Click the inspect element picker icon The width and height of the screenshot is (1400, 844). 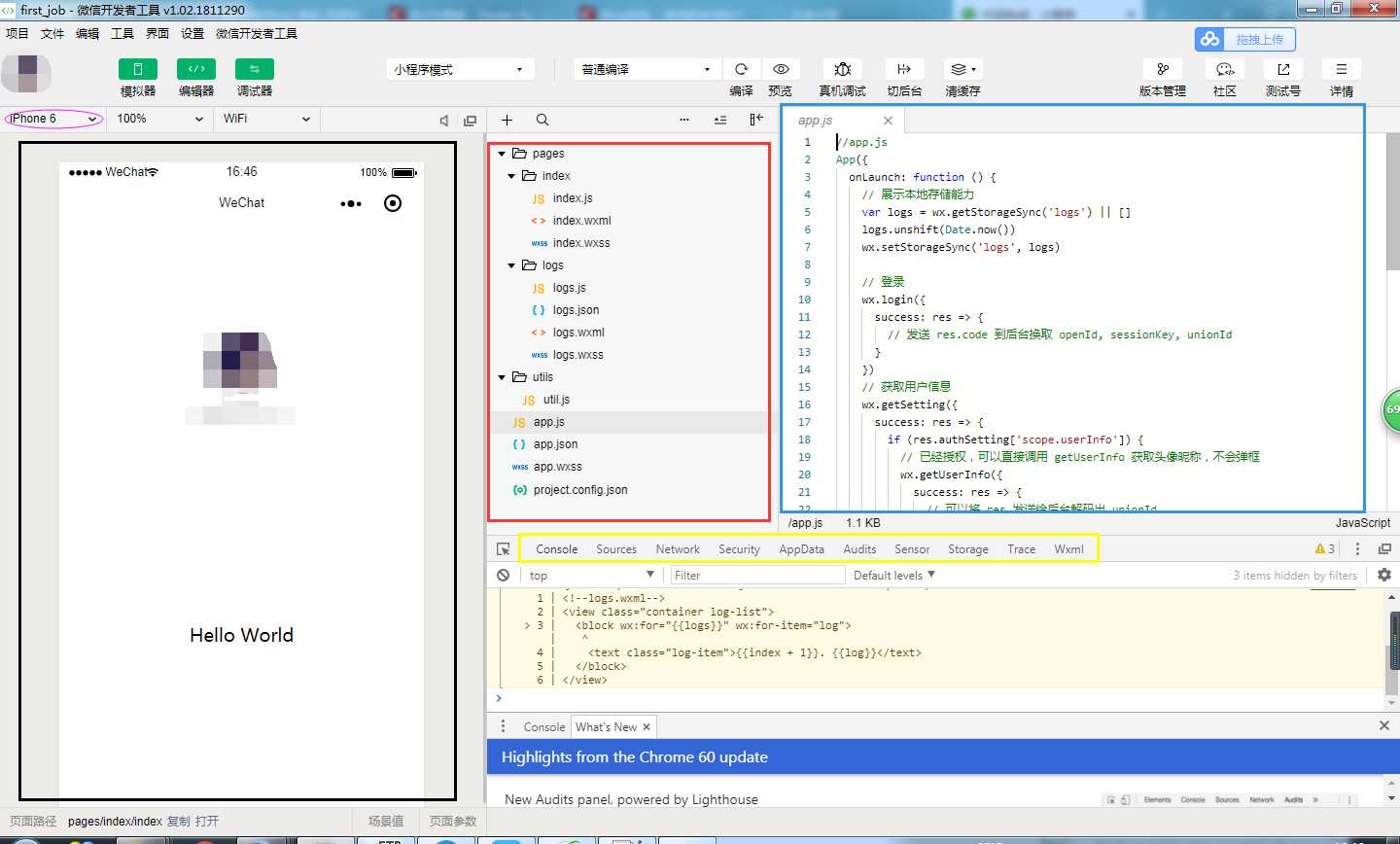tap(503, 549)
